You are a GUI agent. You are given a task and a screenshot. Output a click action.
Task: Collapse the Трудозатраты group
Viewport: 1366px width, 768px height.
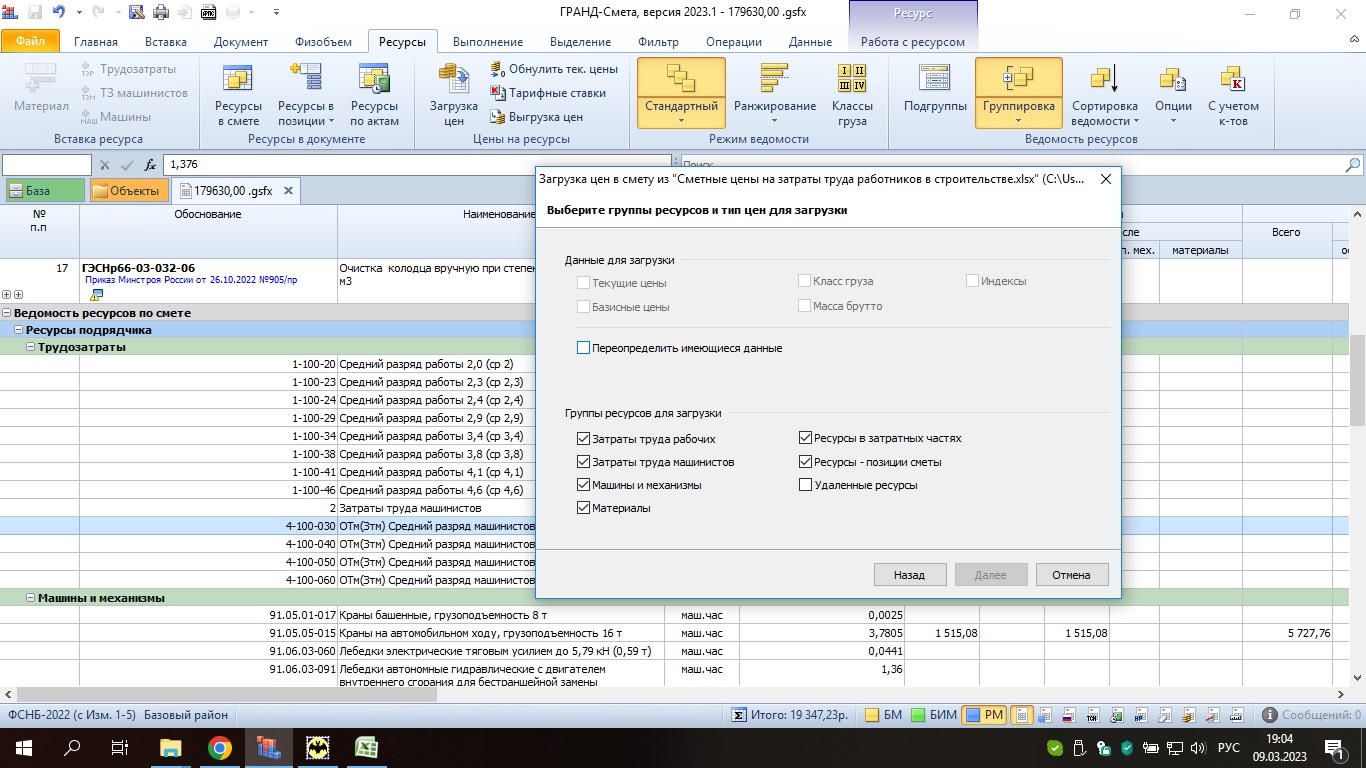pyautogui.click(x=31, y=347)
